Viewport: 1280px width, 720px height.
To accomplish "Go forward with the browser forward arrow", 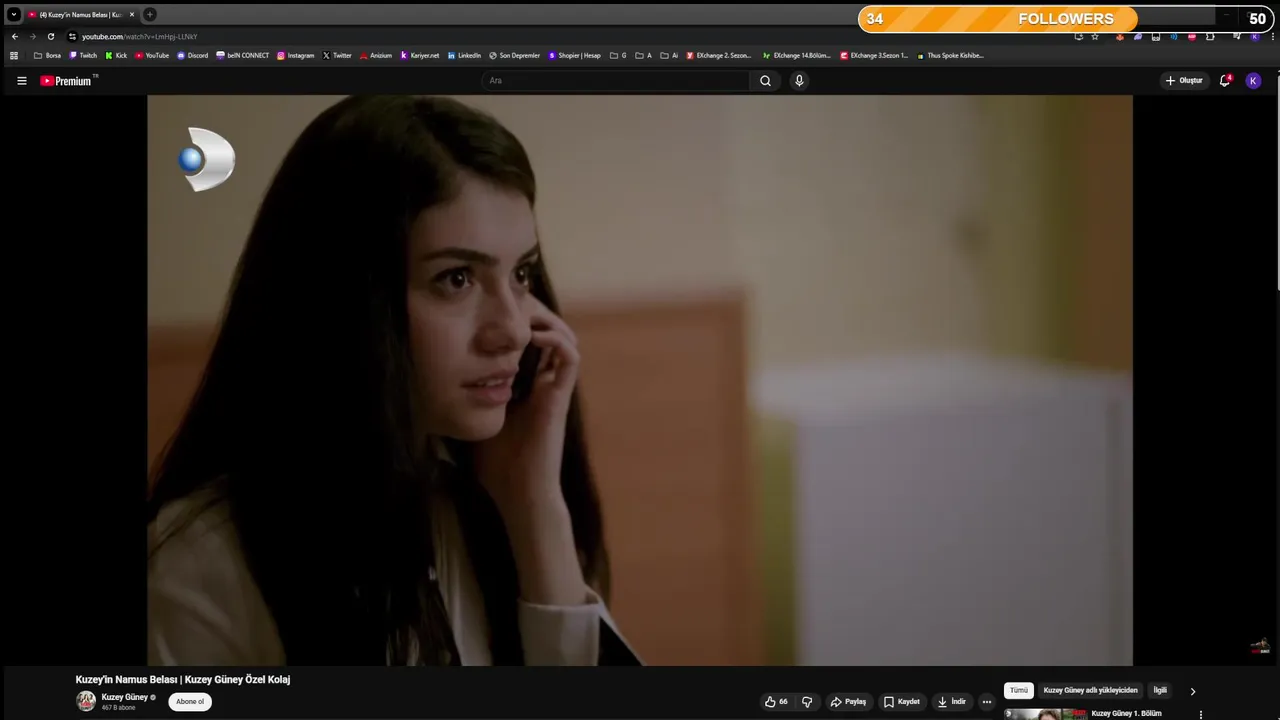I will tap(32, 37).
